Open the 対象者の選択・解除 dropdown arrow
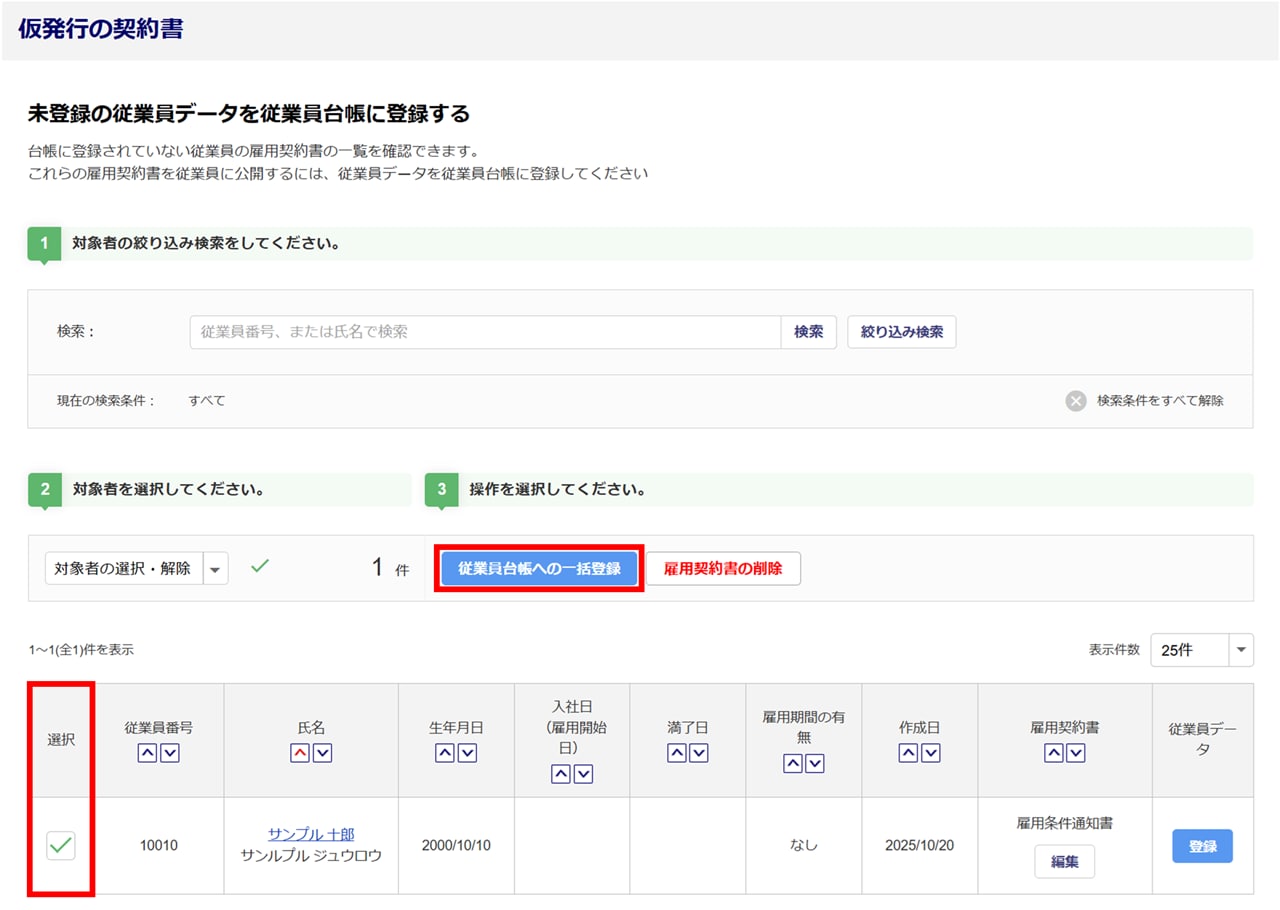The height and width of the screenshot is (910, 1280). pos(216,568)
